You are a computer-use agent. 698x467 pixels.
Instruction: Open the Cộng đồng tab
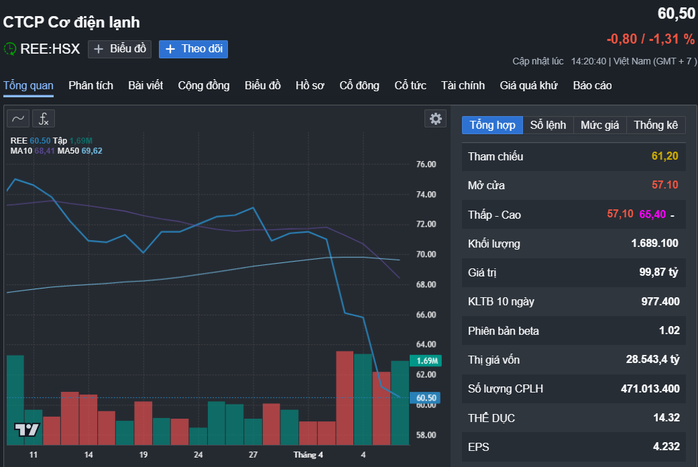(x=204, y=85)
